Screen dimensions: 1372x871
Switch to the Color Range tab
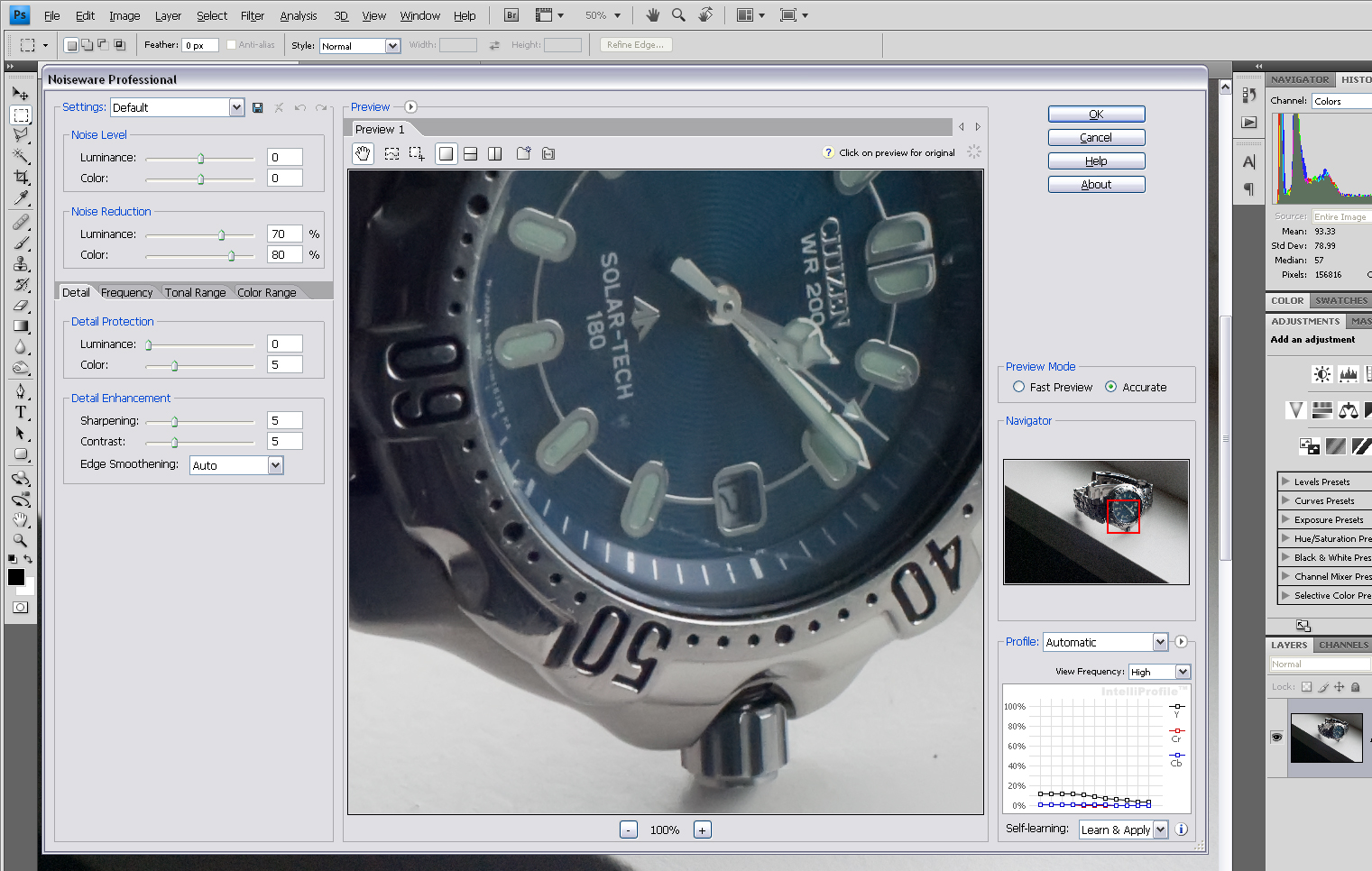267,292
